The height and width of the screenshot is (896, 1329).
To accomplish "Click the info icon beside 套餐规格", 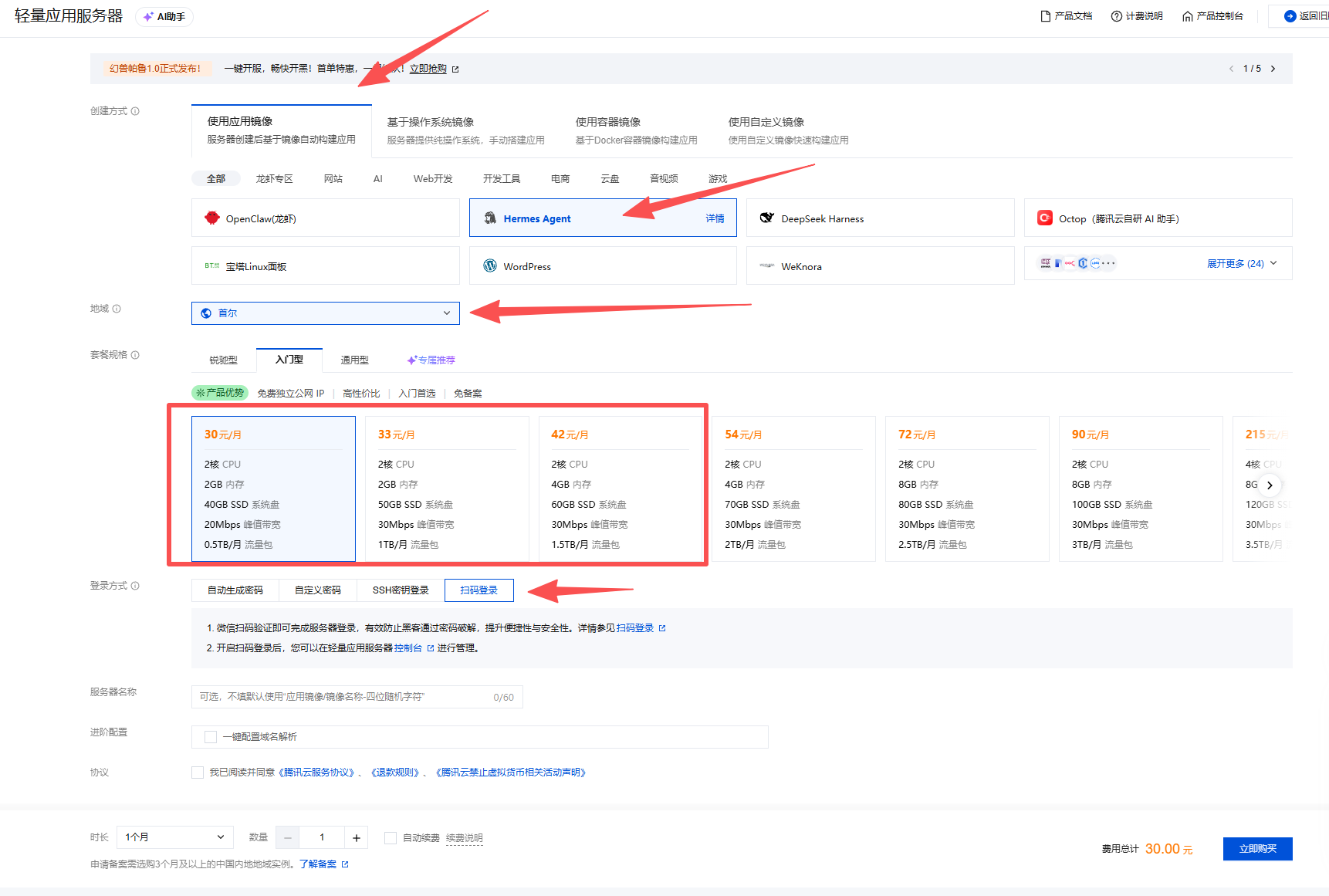I will pyautogui.click(x=135, y=355).
